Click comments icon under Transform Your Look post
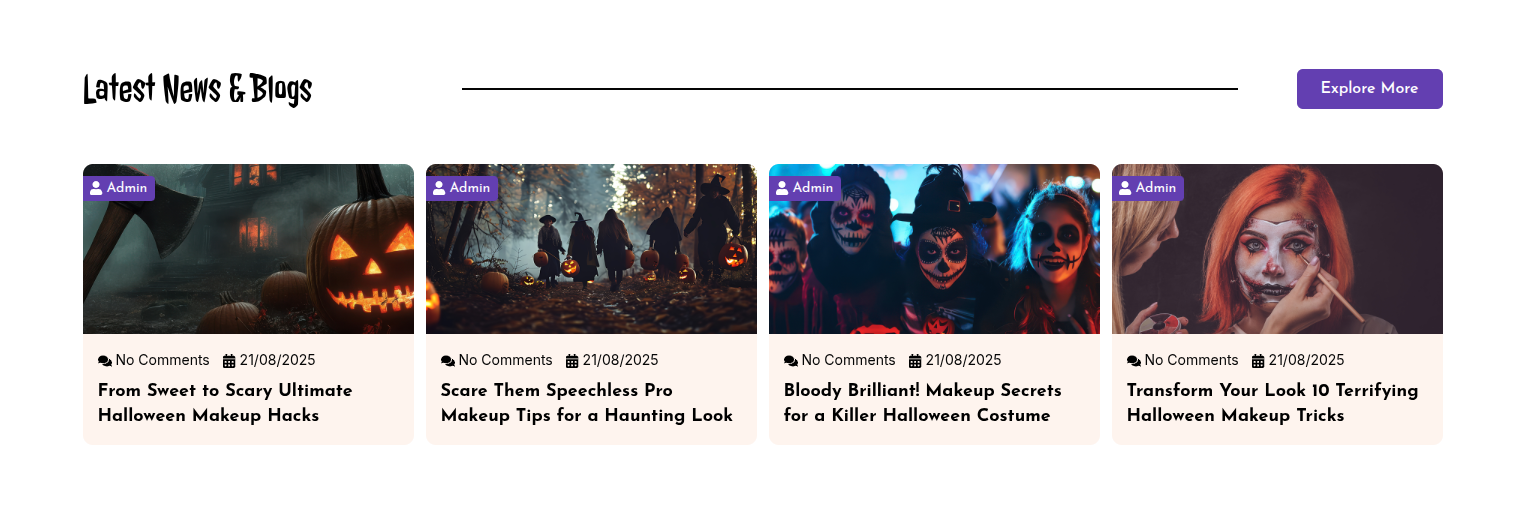The width and height of the screenshot is (1532, 527). tap(1134, 361)
